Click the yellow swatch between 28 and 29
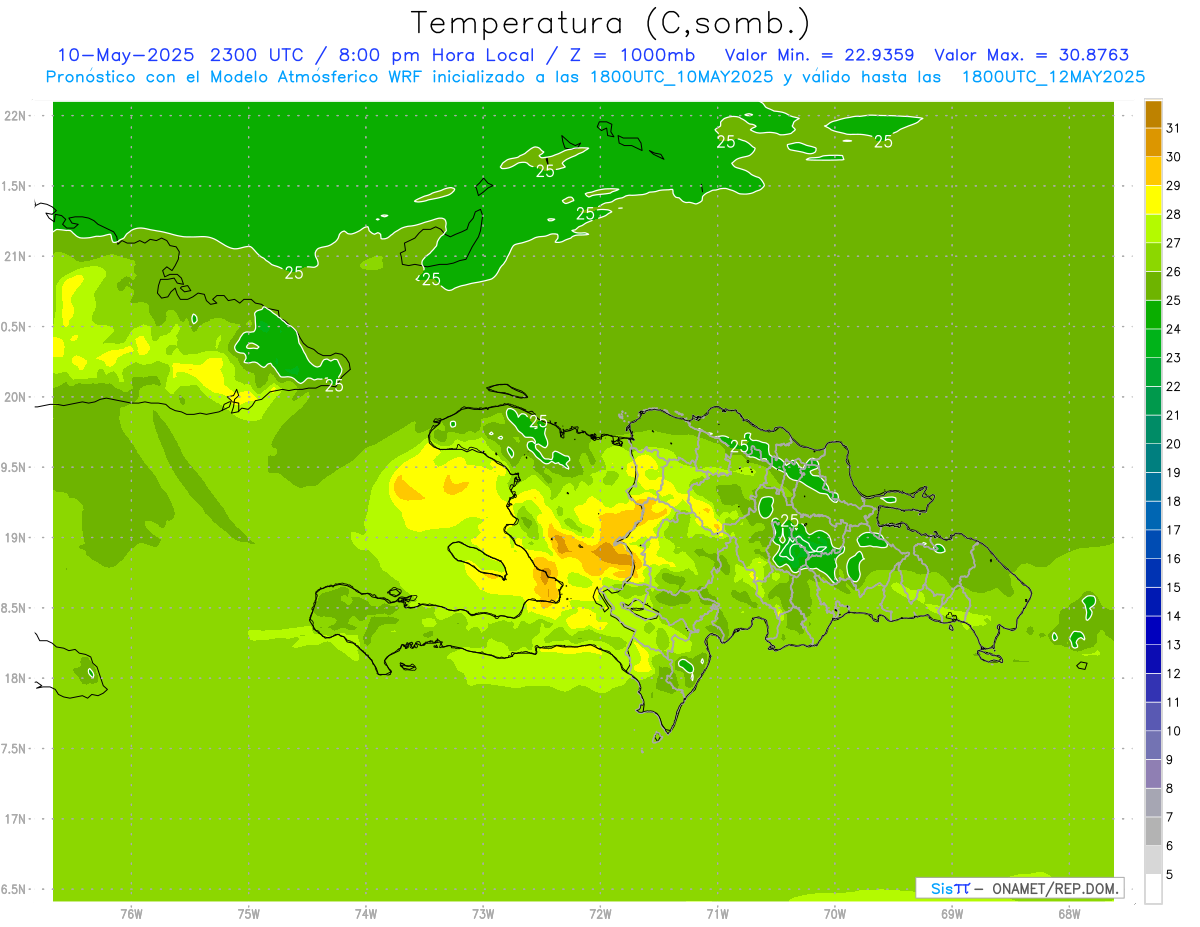 pyautogui.click(x=1153, y=200)
